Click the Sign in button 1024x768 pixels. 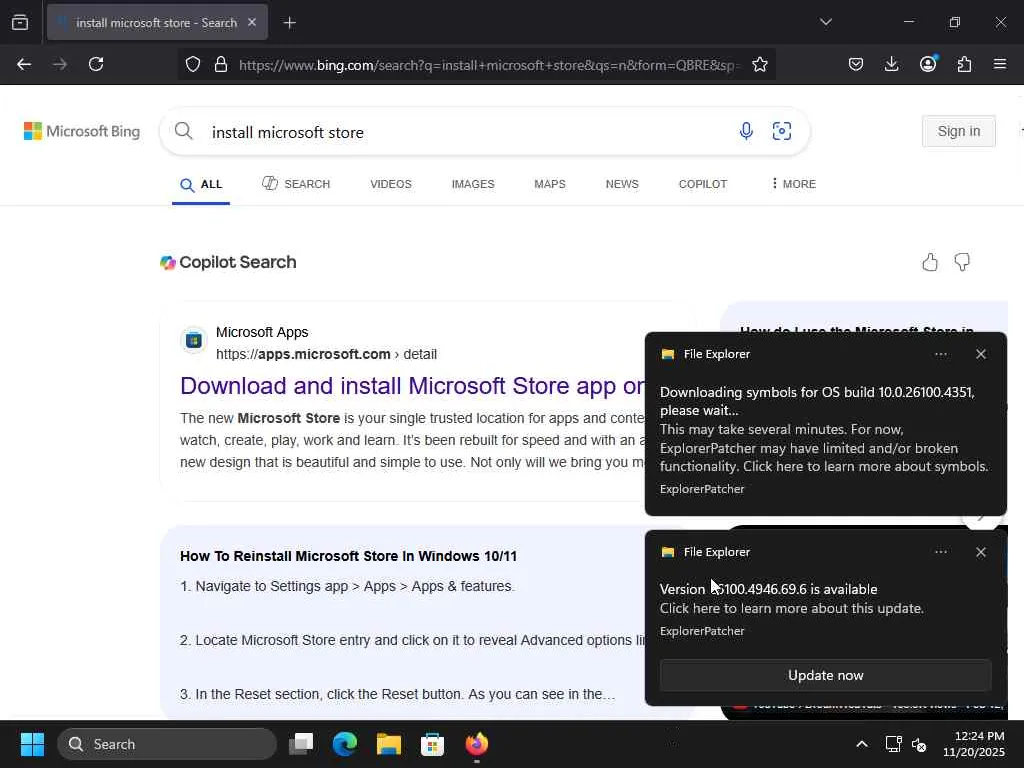pos(959,131)
